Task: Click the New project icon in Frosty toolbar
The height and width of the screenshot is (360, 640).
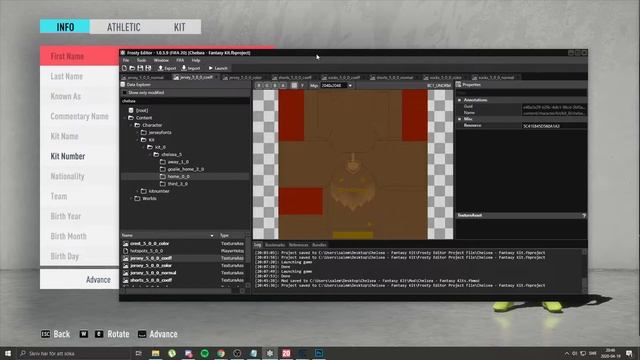Action: point(124,68)
